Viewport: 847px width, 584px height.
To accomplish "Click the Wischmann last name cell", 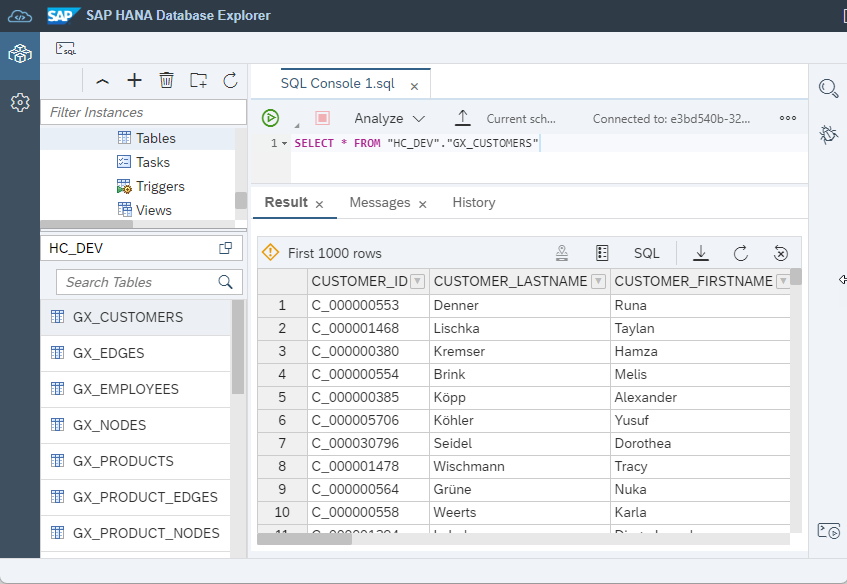I will click(x=520, y=466).
